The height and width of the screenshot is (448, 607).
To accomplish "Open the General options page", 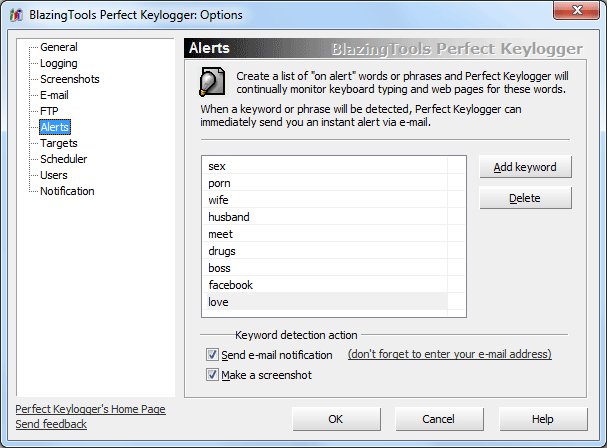I will (59, 47).
